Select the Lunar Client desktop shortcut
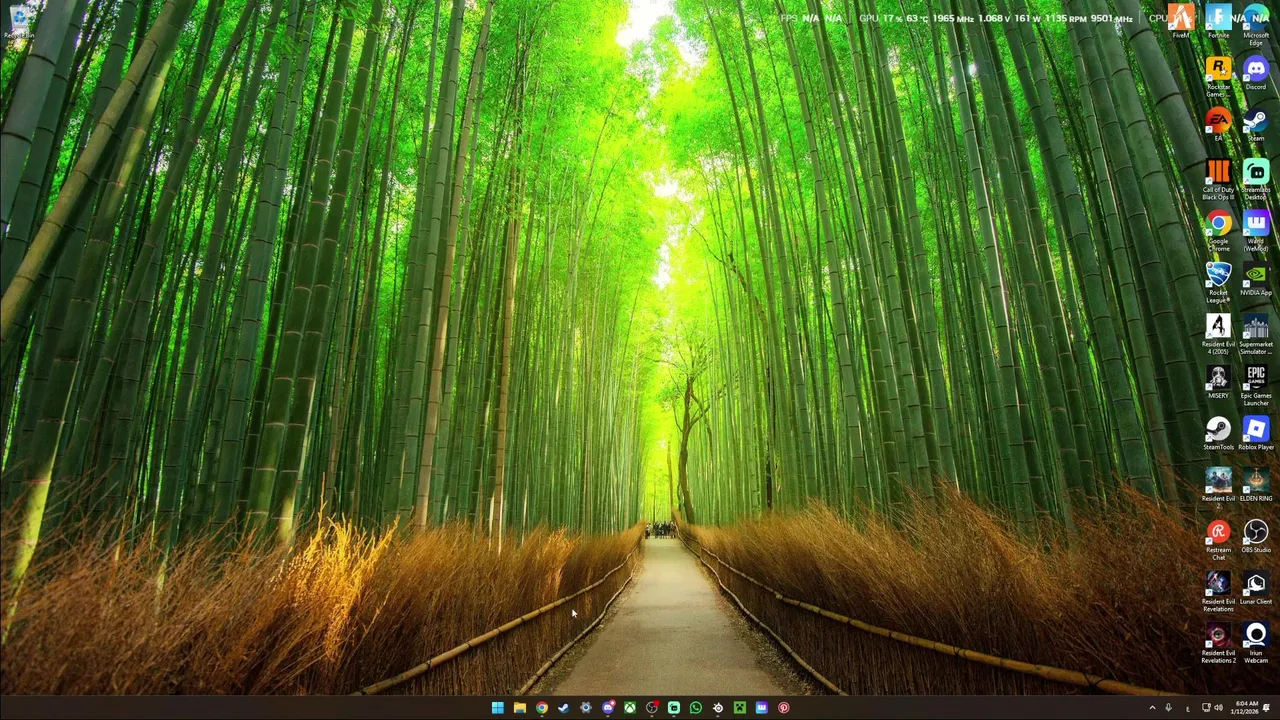Viewport: 1280px width, 720px height. point(1256,589)
